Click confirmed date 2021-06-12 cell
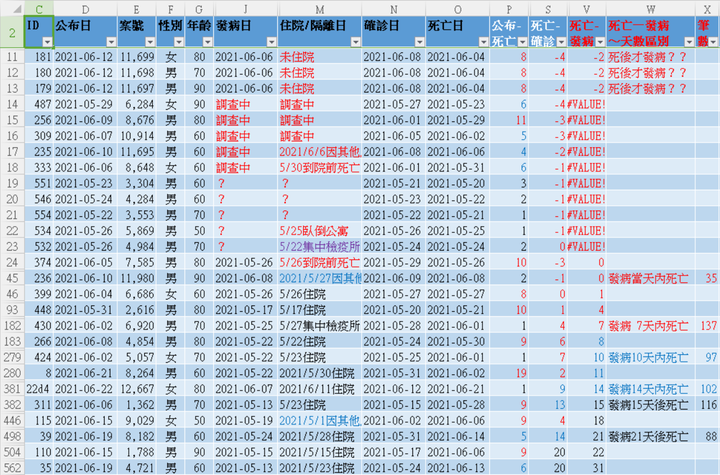Viewport: 720px width, 475px height. (394, 389)
